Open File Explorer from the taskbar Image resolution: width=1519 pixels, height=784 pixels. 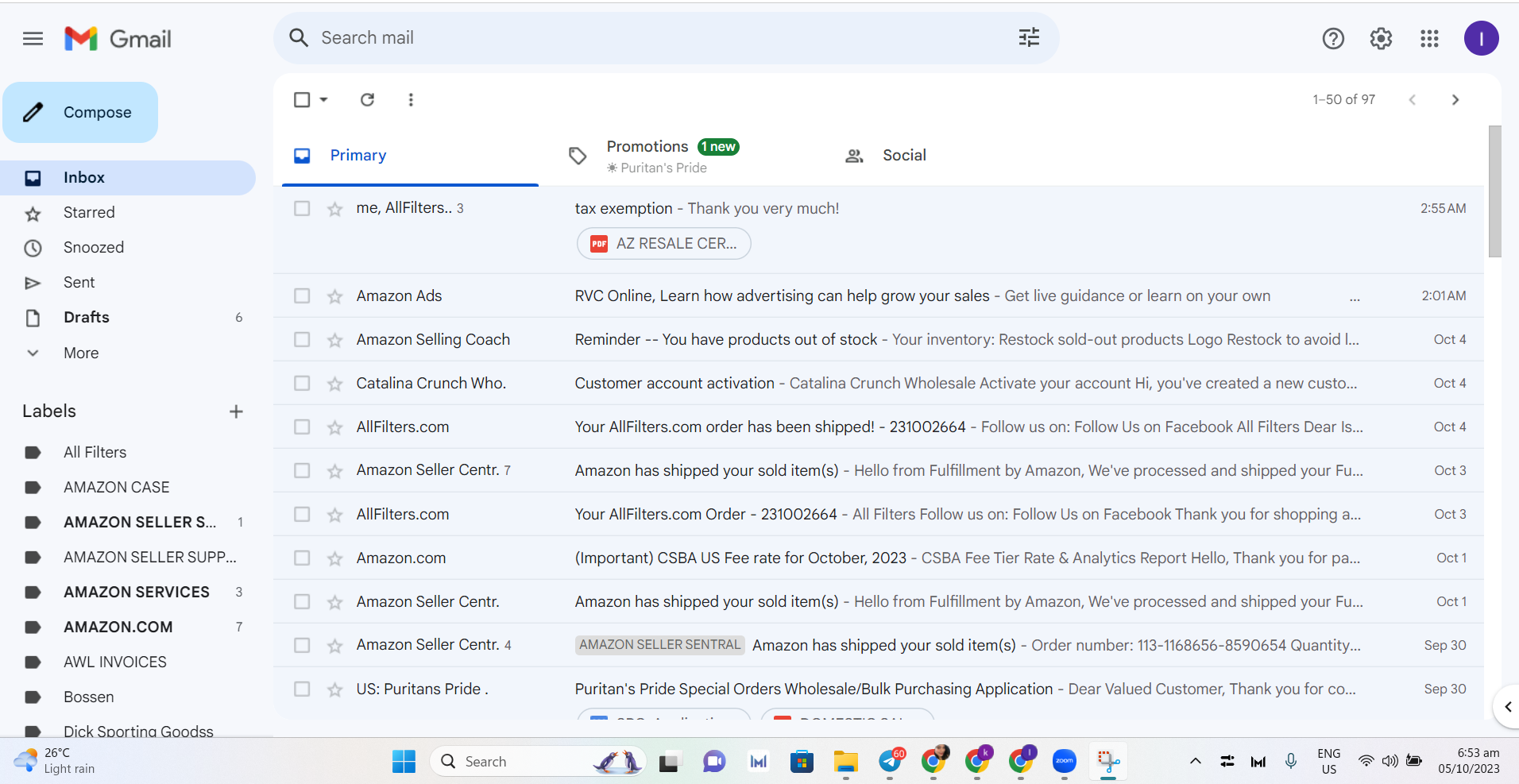(846, 761)
